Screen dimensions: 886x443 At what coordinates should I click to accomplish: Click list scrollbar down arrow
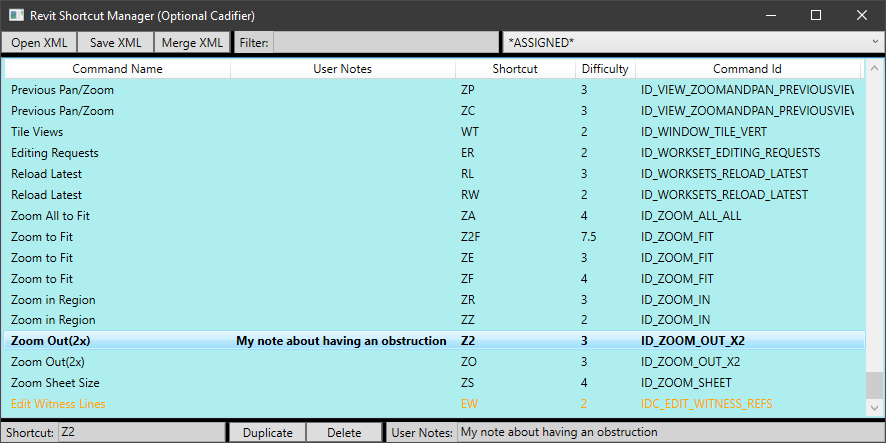tap(874, 407)
